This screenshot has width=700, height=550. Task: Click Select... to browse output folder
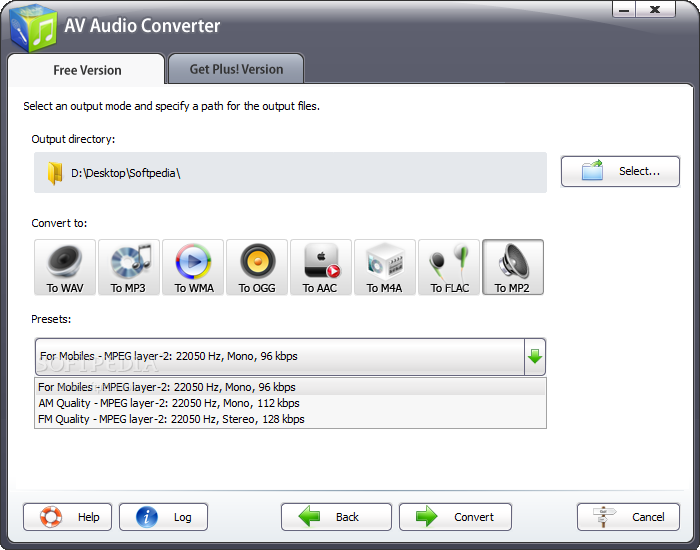(620, 171)
